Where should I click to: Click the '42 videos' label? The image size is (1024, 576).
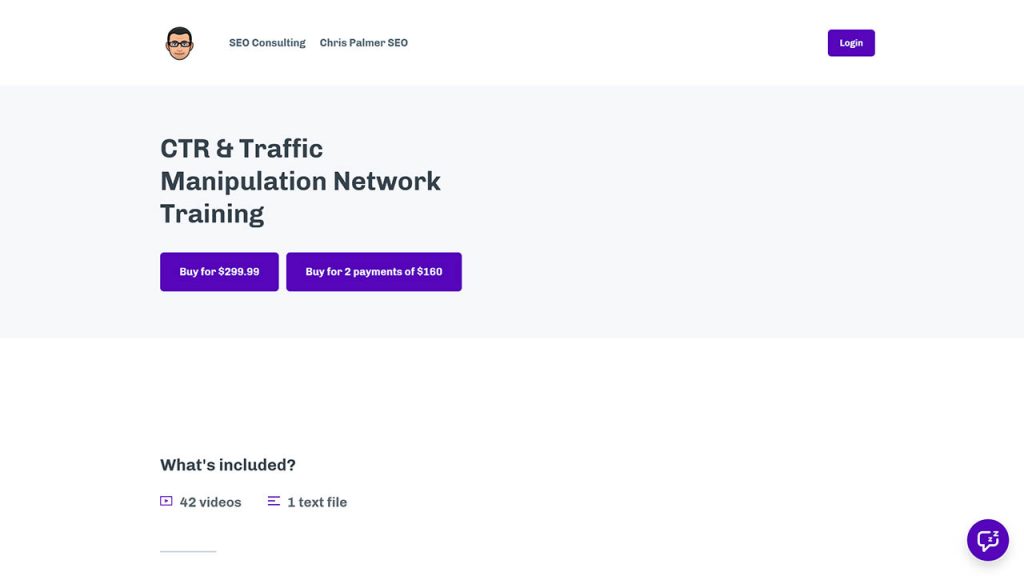pyautogui.click(x=211, y=501)
